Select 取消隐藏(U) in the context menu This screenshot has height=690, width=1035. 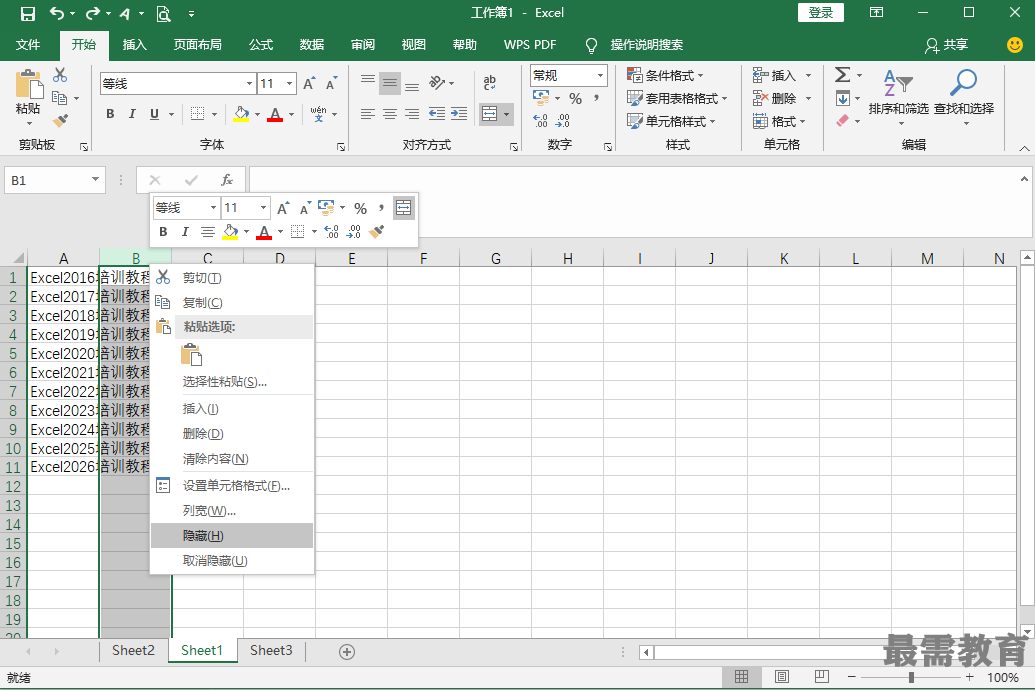pos(232,561)
